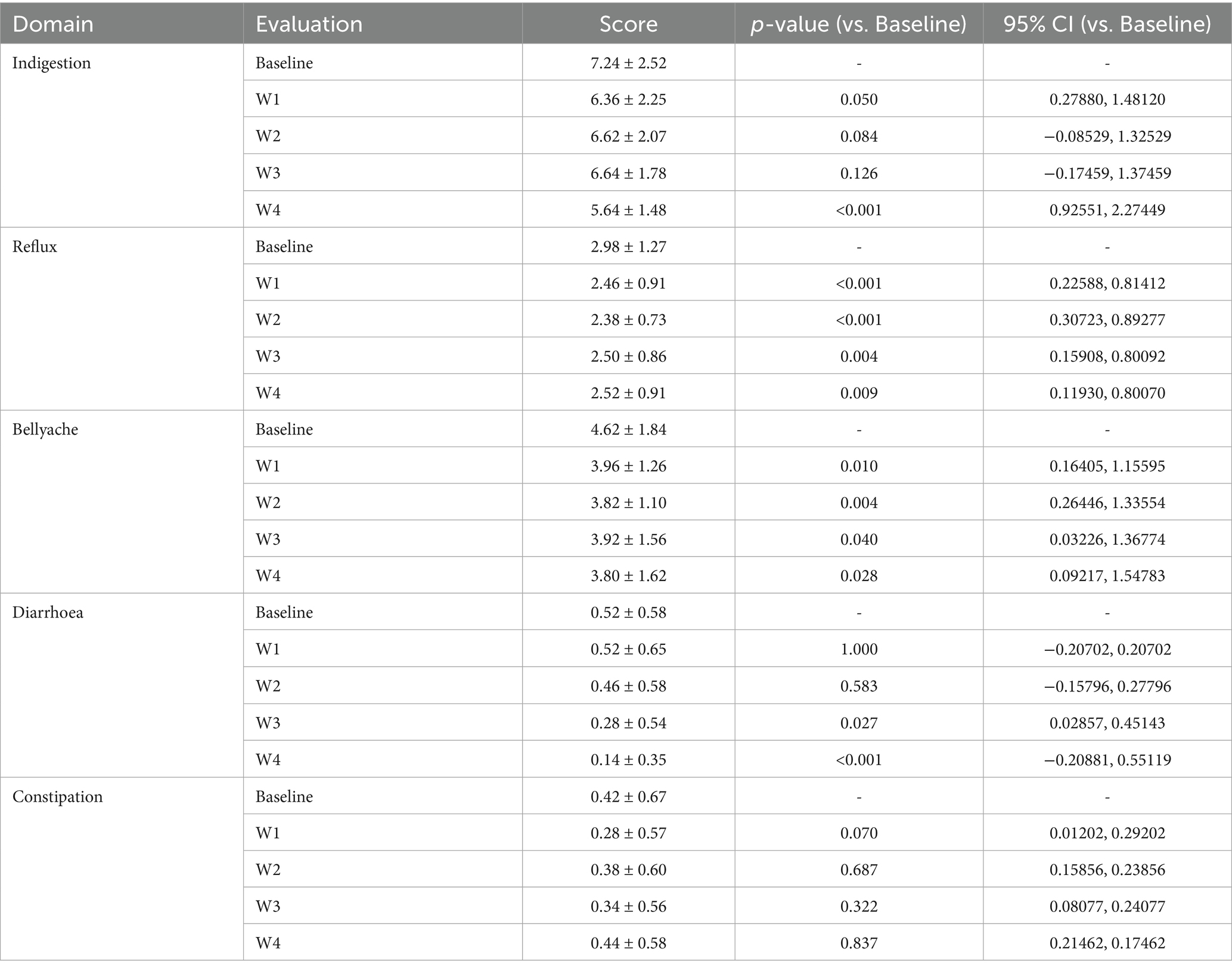Select the 95% CI (vs. Baseline) header
Screen dimensions: 1232x971
pyautogui.click(x=1107, y=24)
